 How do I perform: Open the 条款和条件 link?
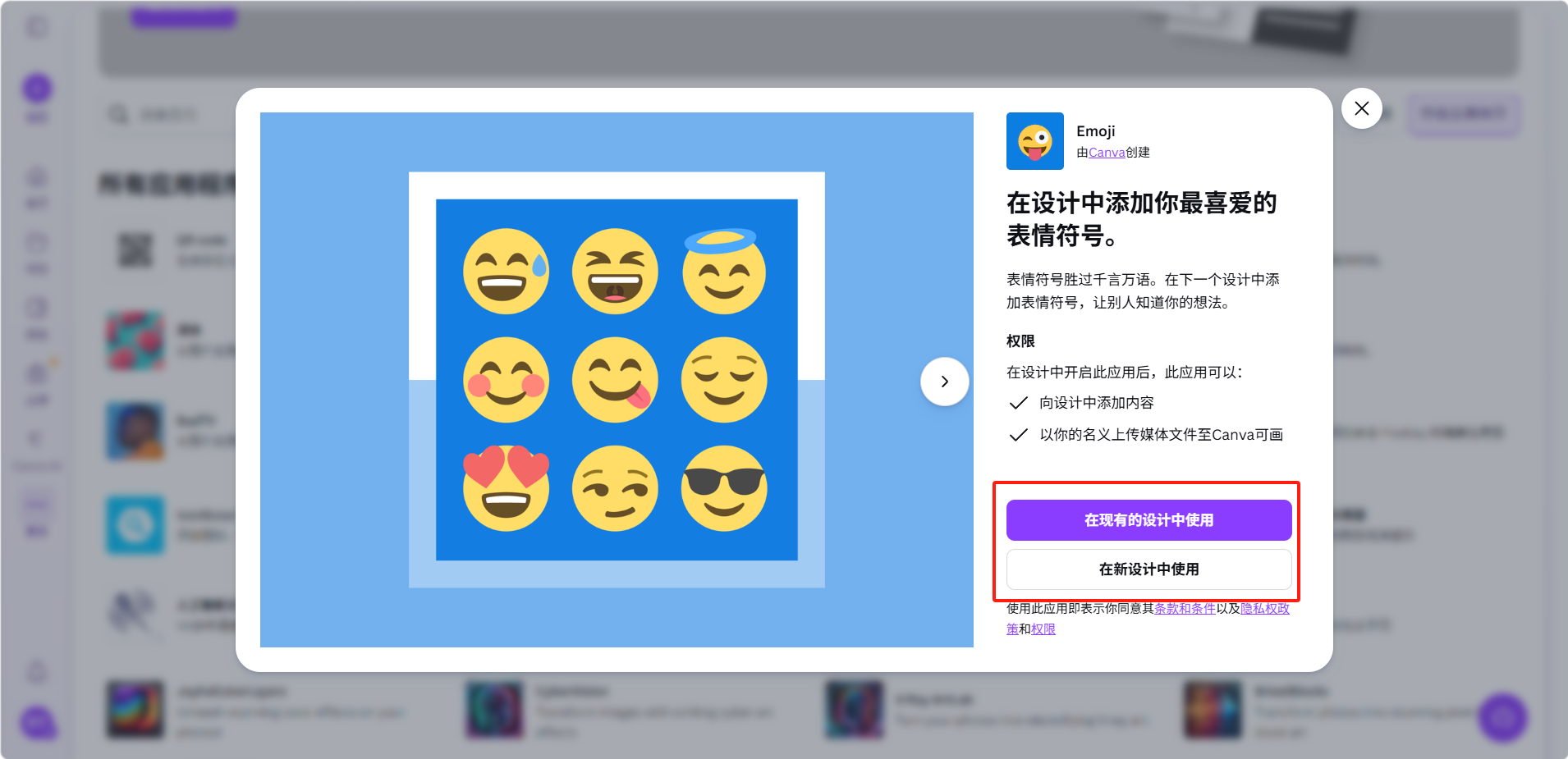[x=1184, y=609]
